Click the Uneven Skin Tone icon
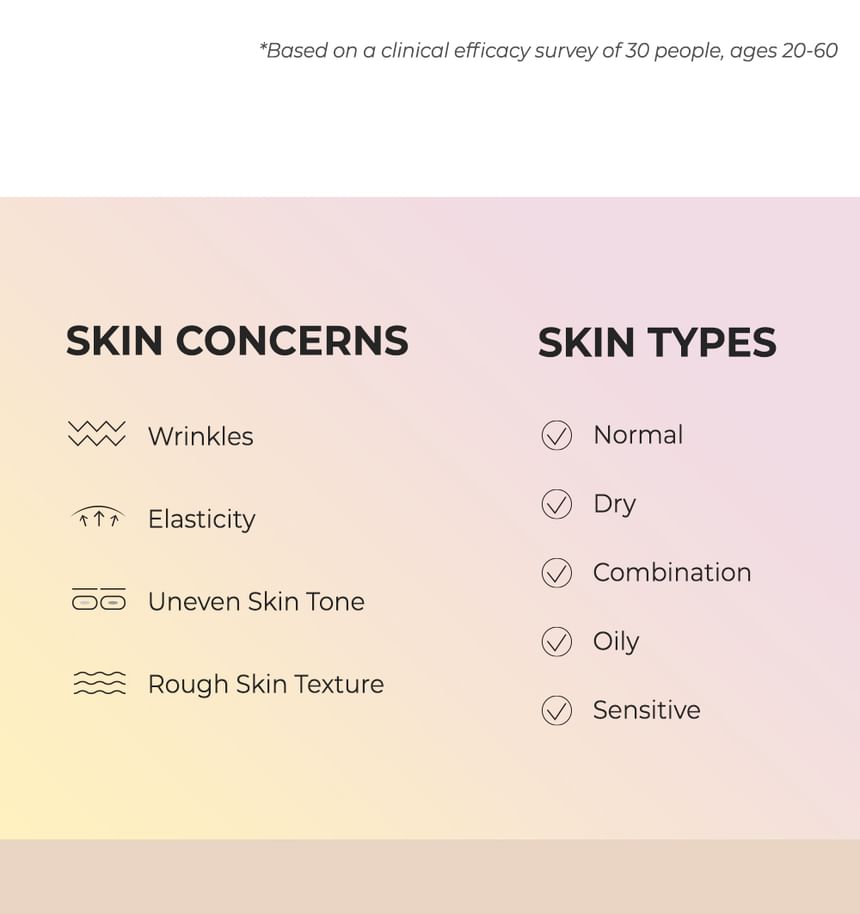This screenshot has height=914, width=860. [x=99, y=599]
